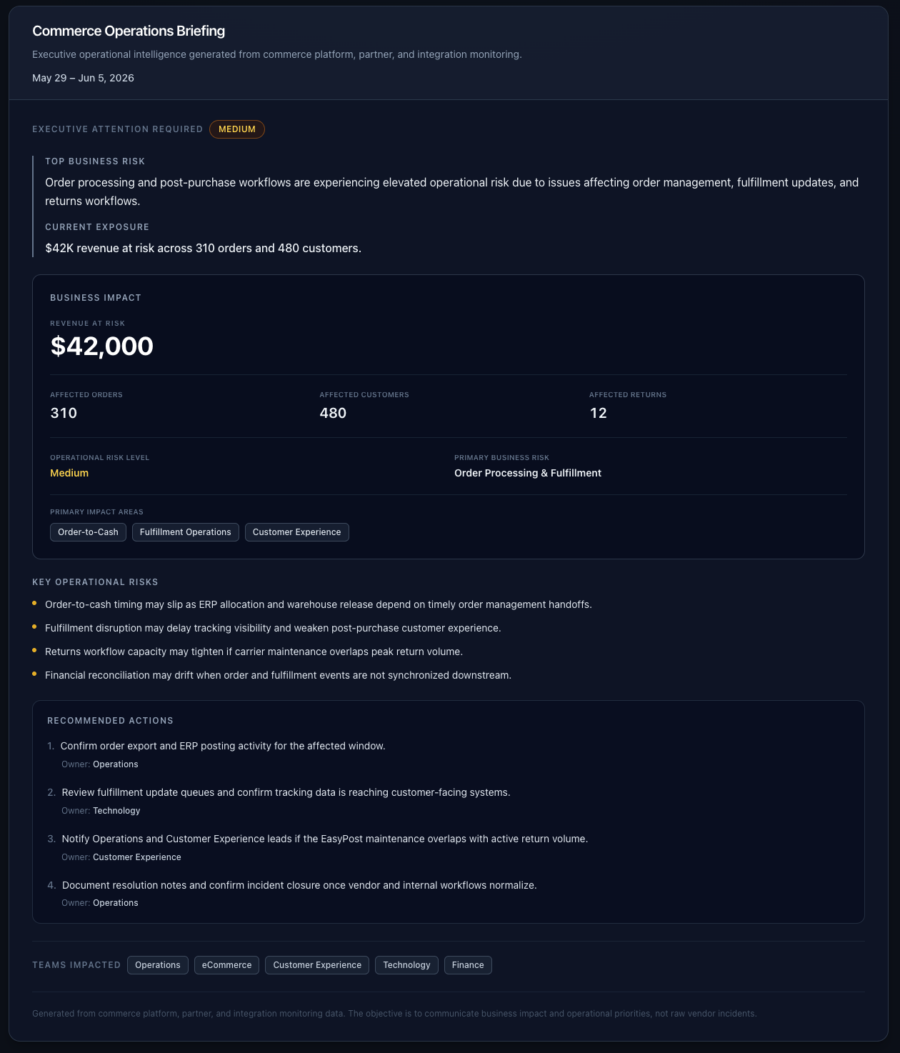The image size is (900, 1053).
Task: Select the Fulfillment Operations tag
Action: click(185, 532)
